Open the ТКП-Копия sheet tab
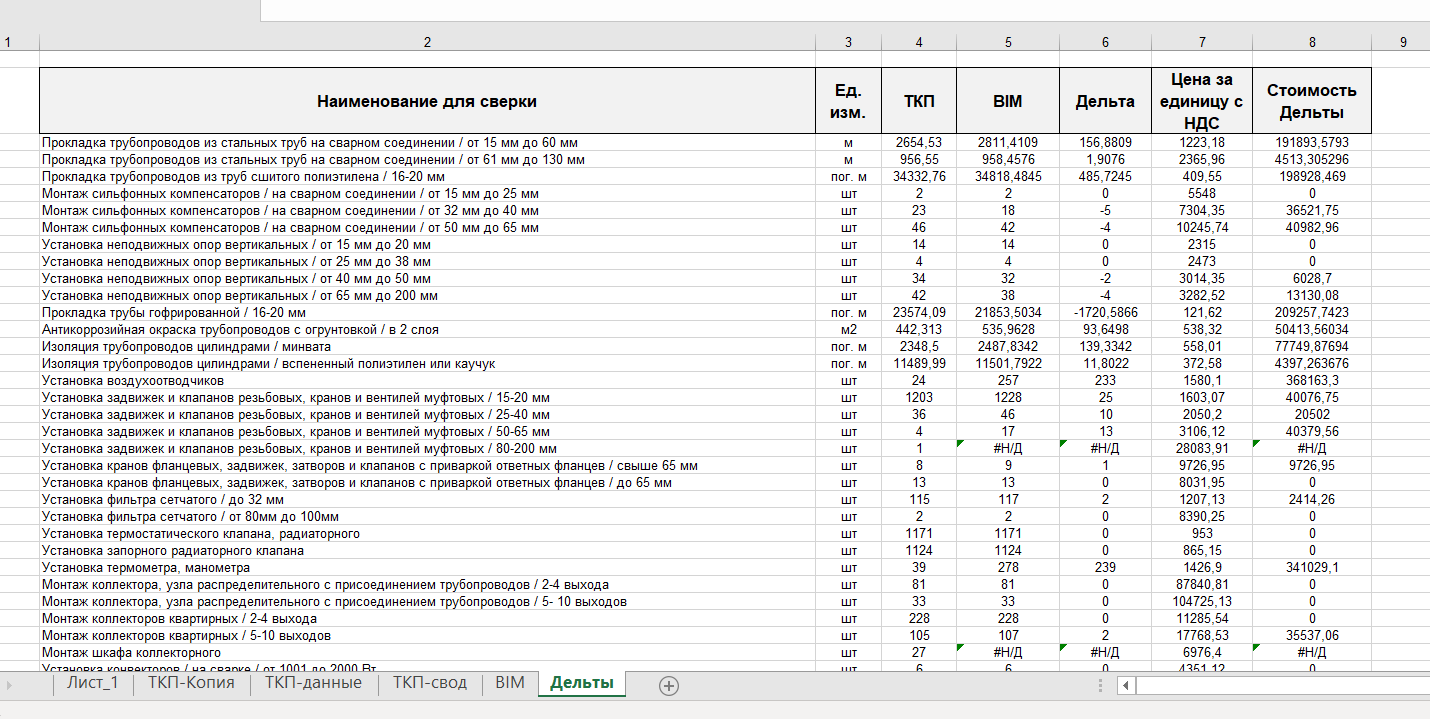The width and height of the screenshot is (1430, 719). tap(191, 683)
